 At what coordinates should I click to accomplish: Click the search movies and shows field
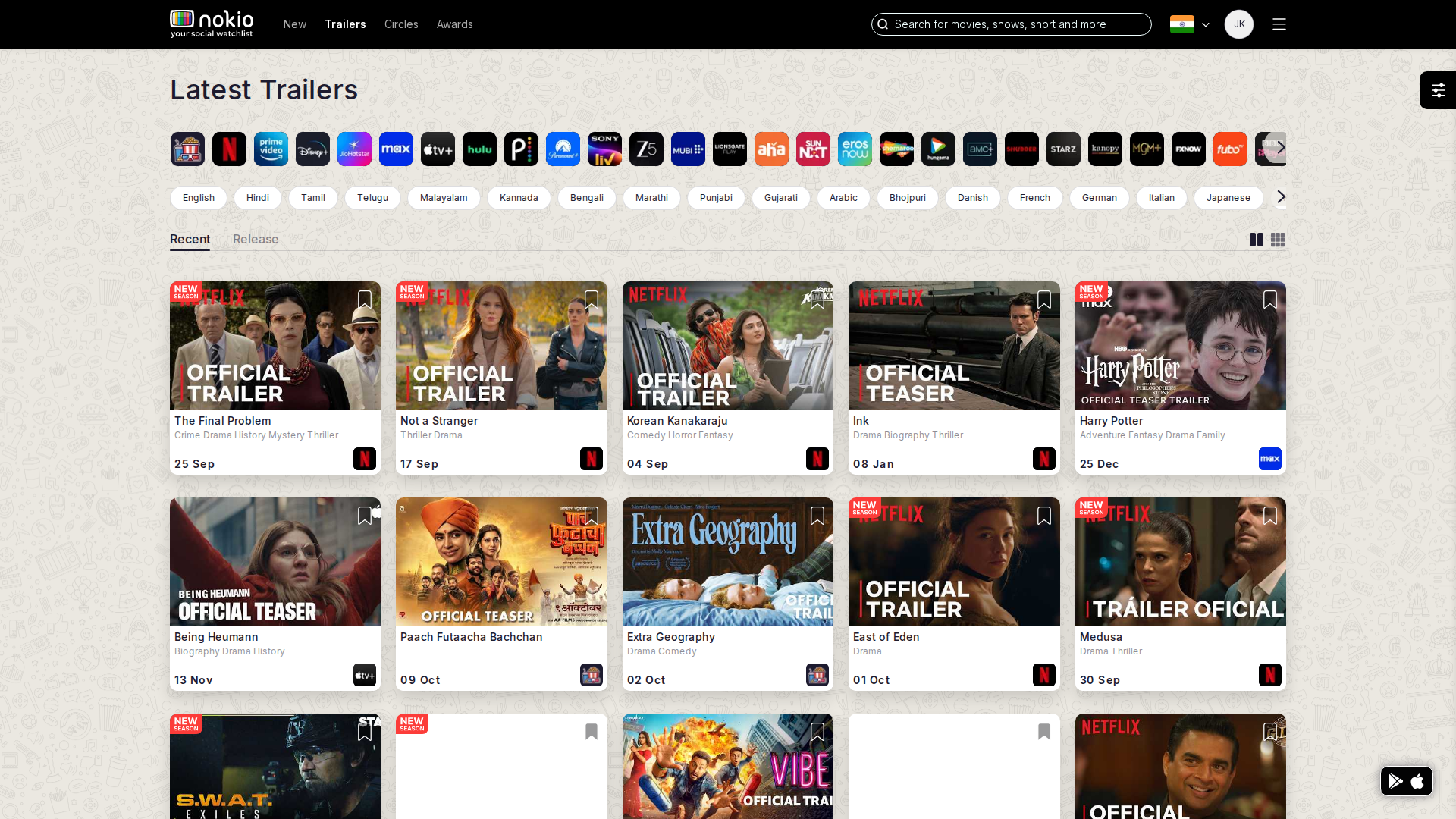pos(1011,24)
